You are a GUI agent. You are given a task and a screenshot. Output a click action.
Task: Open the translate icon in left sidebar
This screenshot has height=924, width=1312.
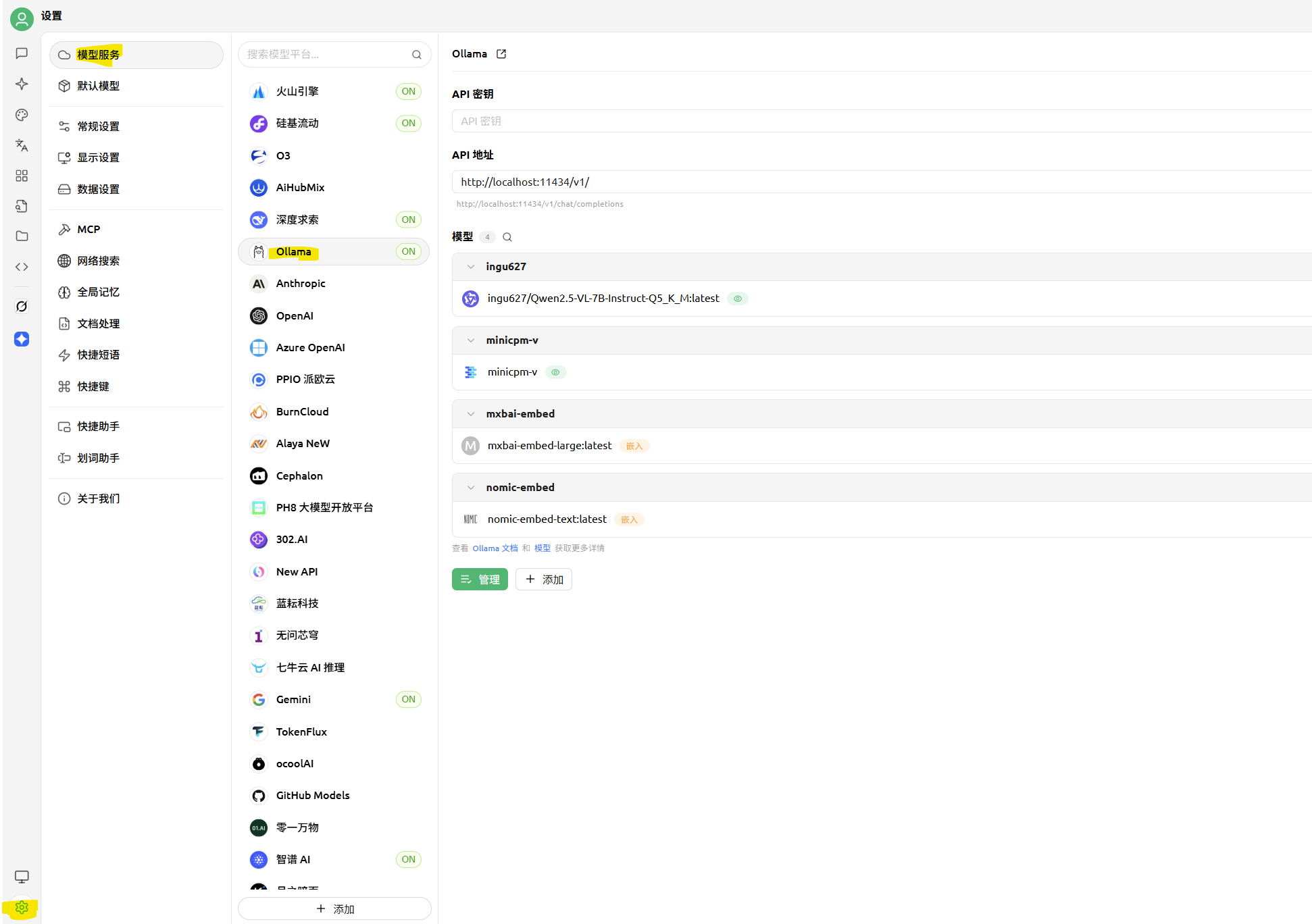[22, 145]
